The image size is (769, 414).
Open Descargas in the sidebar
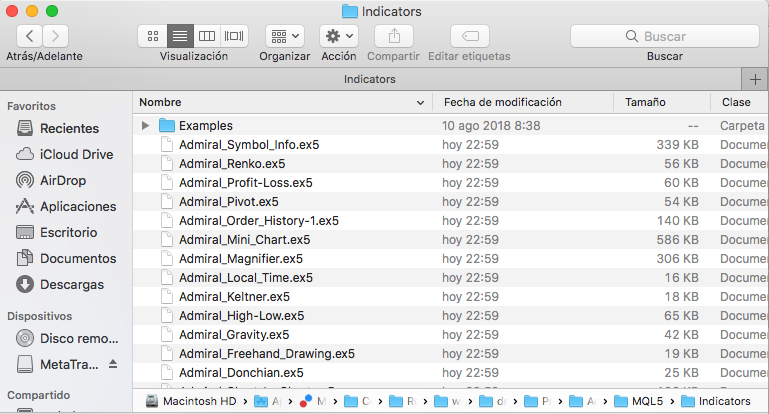click(x=60, y=285)
